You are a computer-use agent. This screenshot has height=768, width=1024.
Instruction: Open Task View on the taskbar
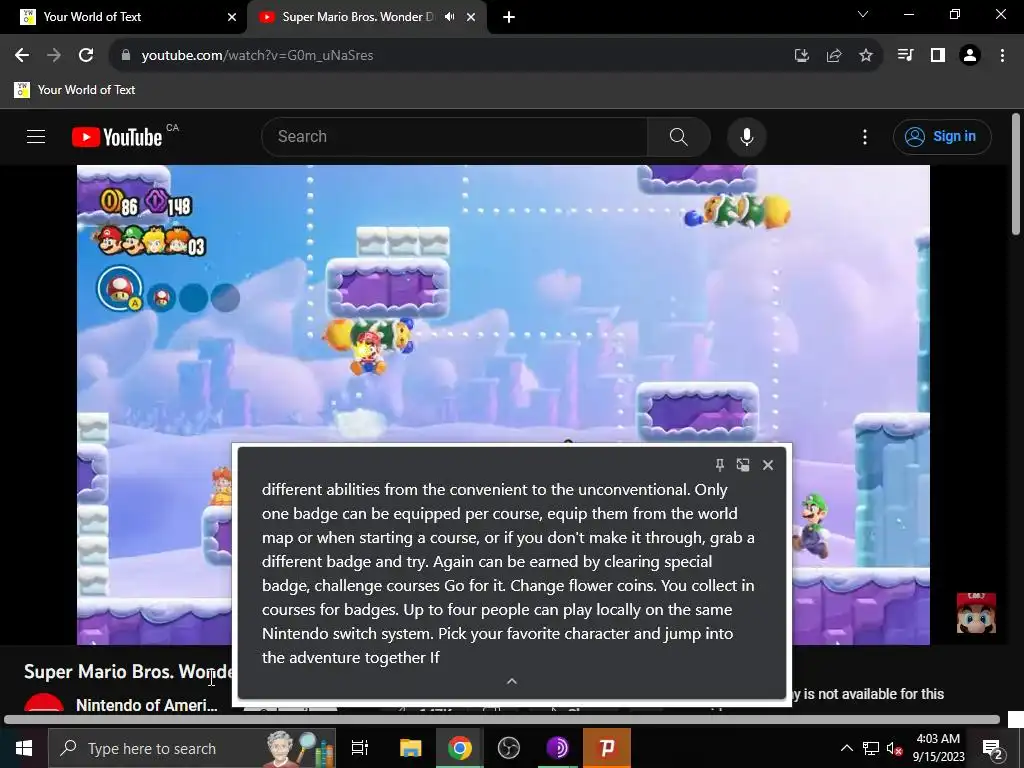click(360, 748)
